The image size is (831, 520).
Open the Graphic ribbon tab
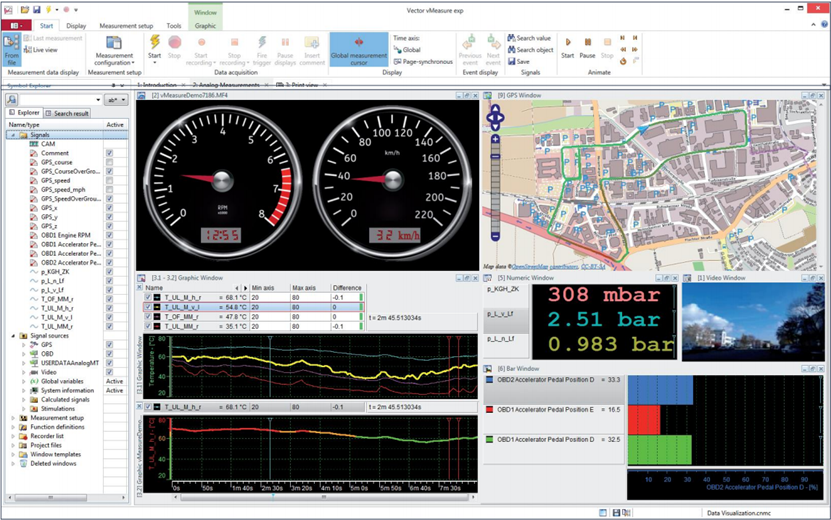(x=205, y=25)
